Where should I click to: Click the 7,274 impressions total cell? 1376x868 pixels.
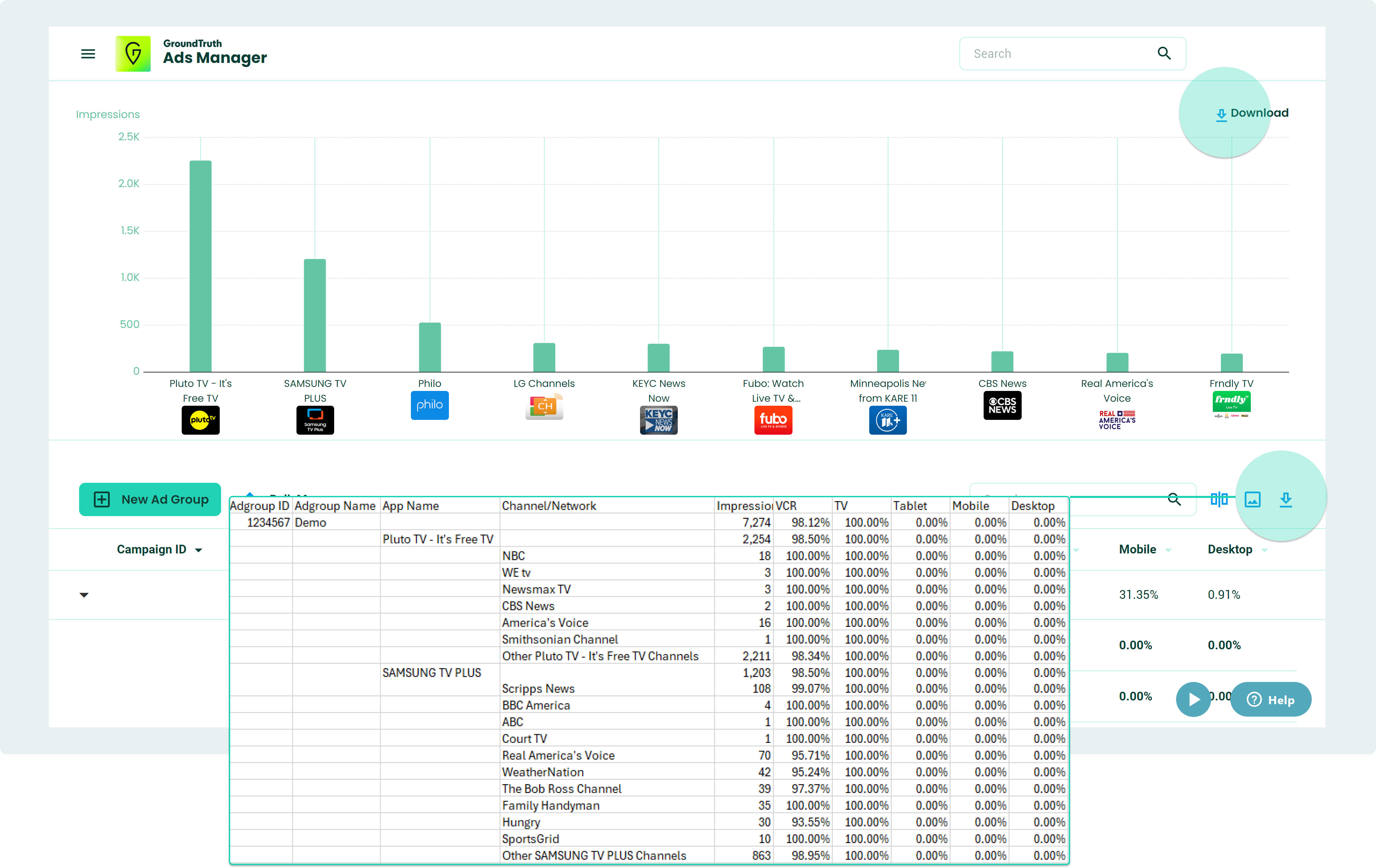click(744, 522)
